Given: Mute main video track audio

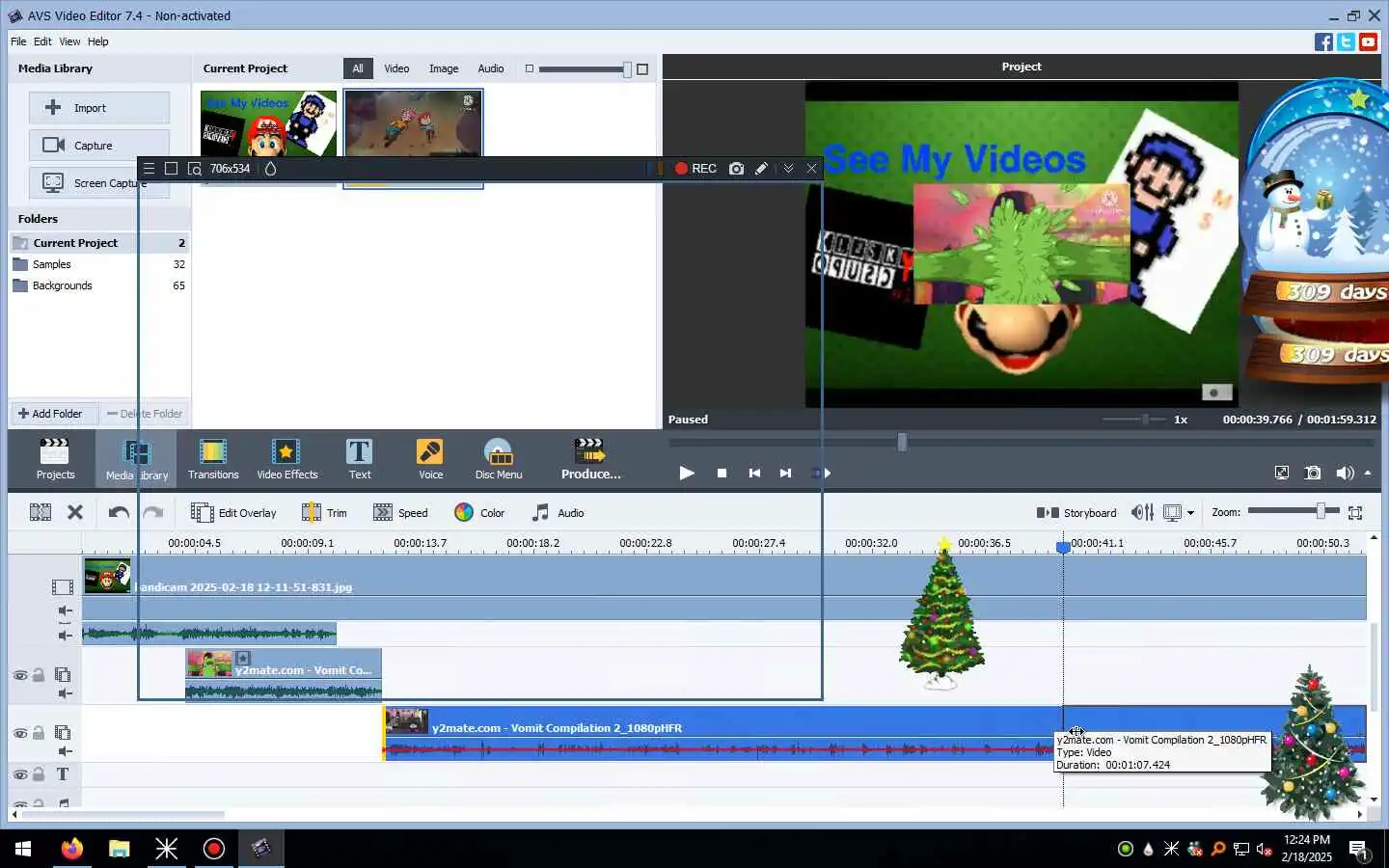Looking at the screenshot, I should (x=65, y=610).
